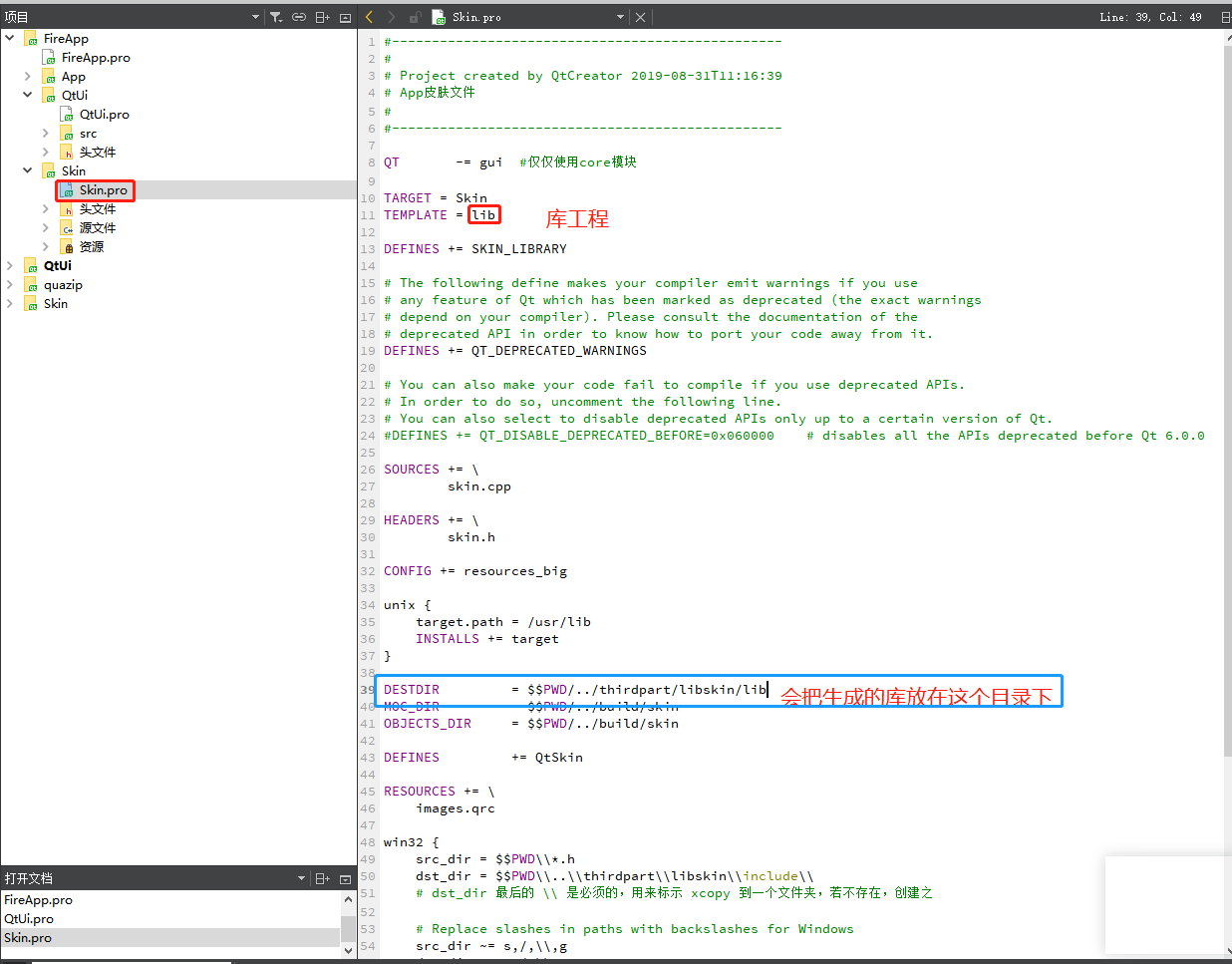
Task: Collapse the QtUi subproject under FireApp
Action: [28, 95]
